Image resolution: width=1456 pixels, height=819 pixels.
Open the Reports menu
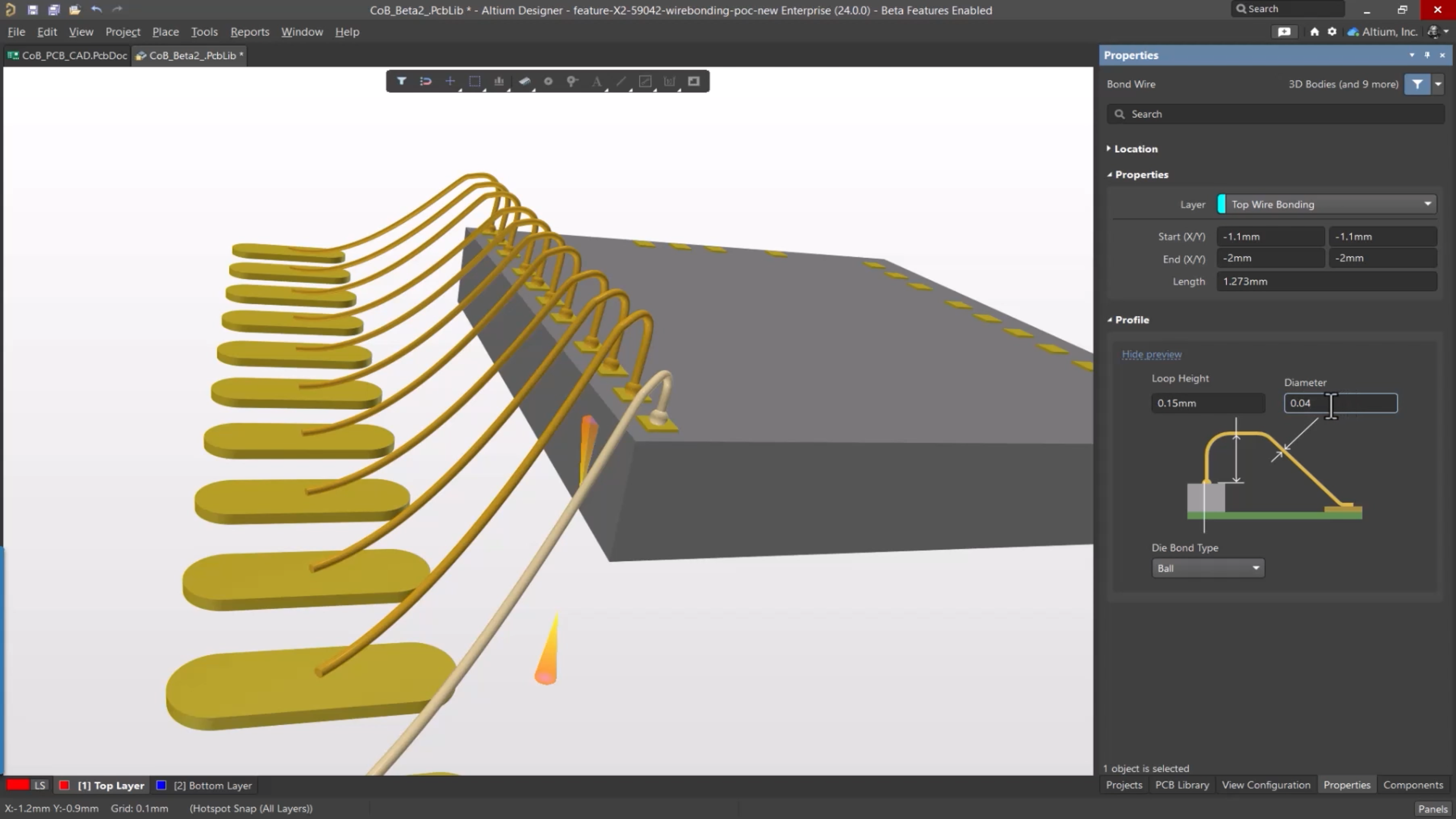tap(250, 31)
